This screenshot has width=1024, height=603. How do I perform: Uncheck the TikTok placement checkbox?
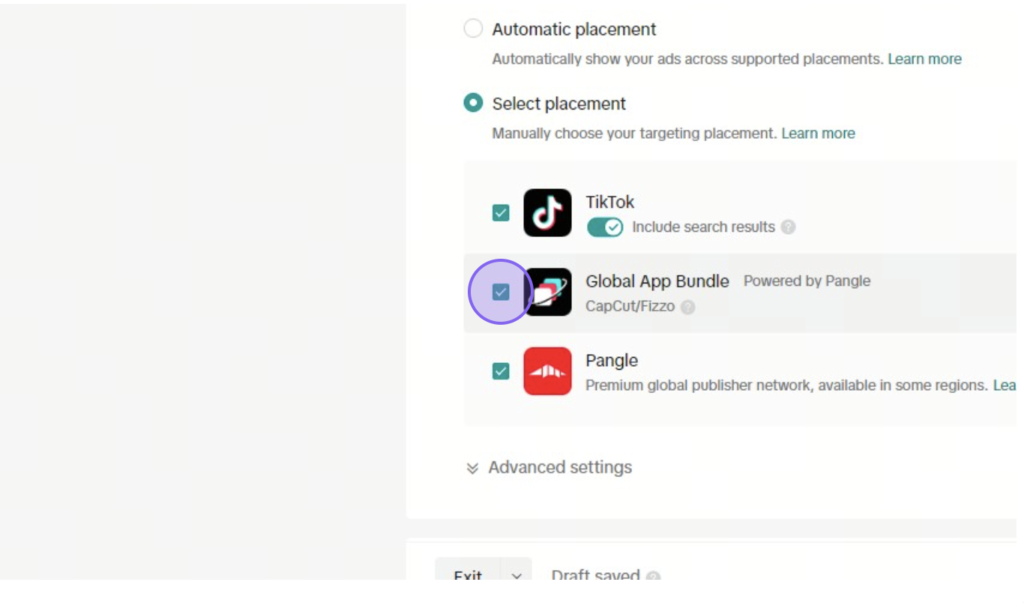click(501, 213)
